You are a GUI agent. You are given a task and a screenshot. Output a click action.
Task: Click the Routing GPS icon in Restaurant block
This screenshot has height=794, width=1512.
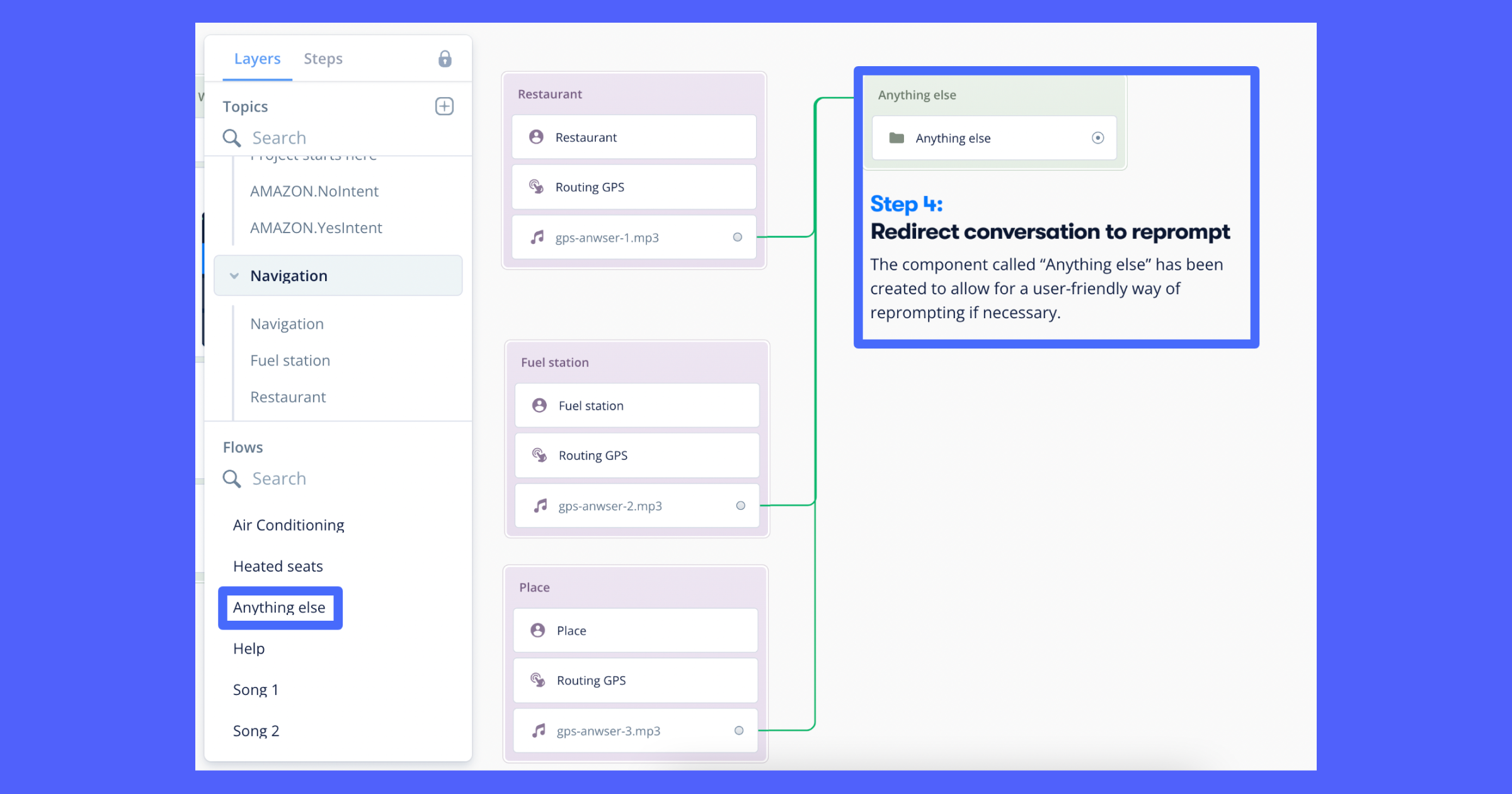536,187
